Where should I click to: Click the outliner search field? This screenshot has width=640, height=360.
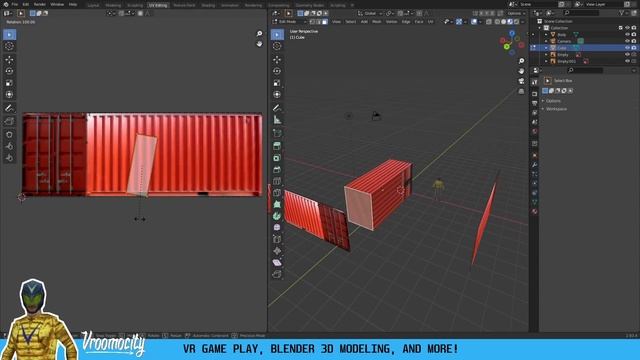[580, 13]
